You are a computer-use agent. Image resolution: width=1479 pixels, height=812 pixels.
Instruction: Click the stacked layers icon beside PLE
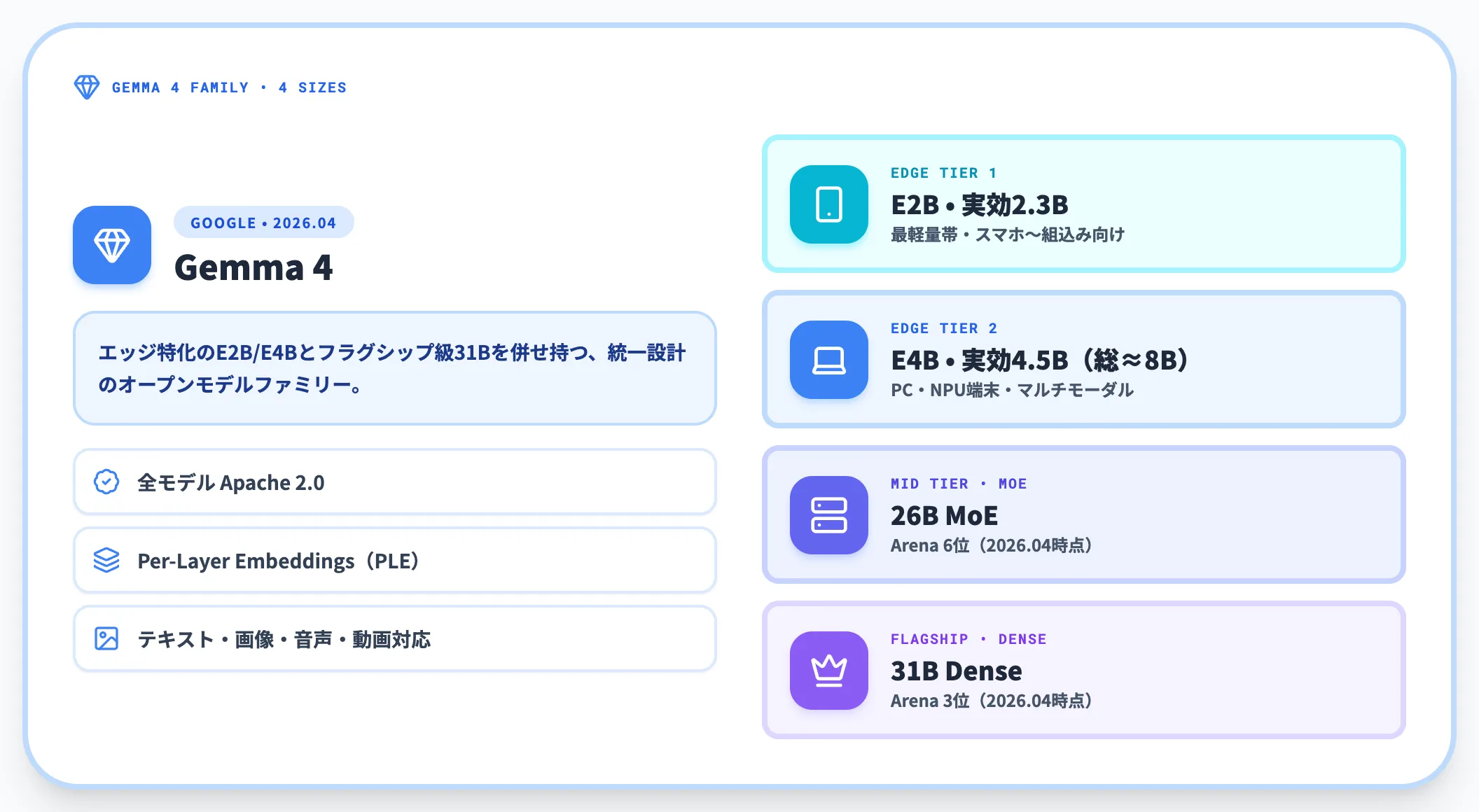pyautogui.click(x=106, y=560)
